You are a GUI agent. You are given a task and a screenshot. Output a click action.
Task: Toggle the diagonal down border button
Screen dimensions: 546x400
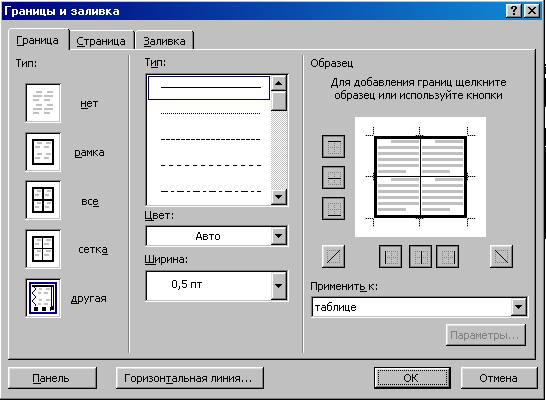click(x=501, y=257)
